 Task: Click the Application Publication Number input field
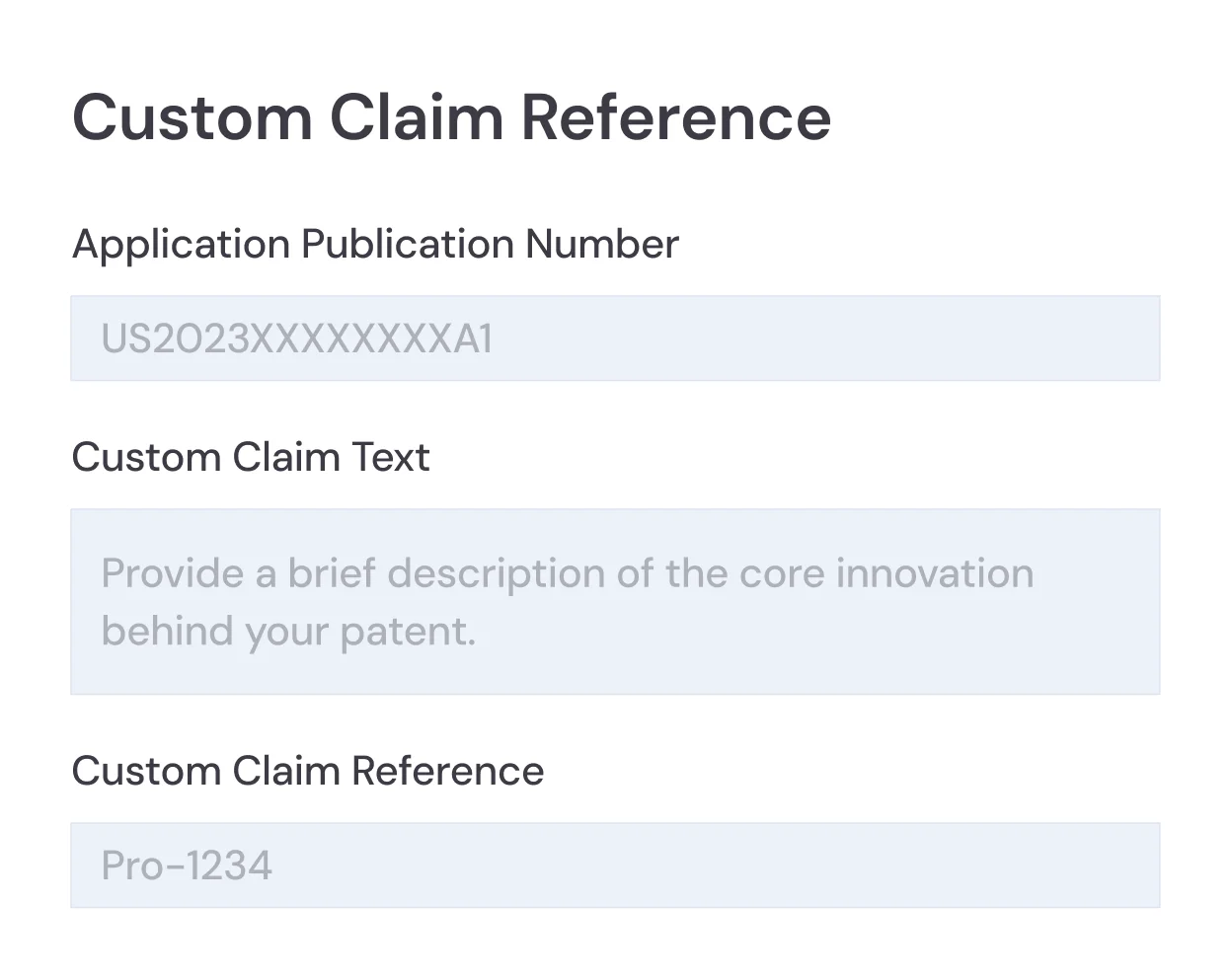pos(614,339)
